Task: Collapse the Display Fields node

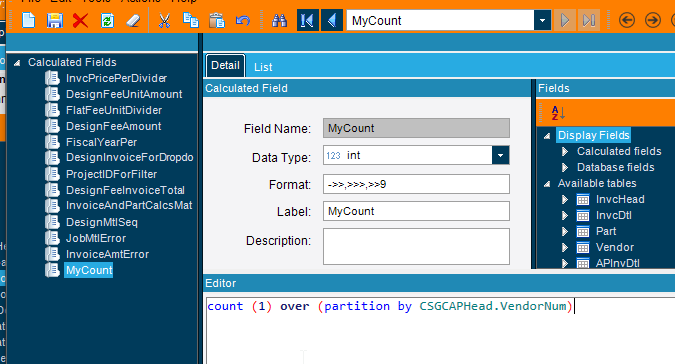Action: (x=547, y=136)
